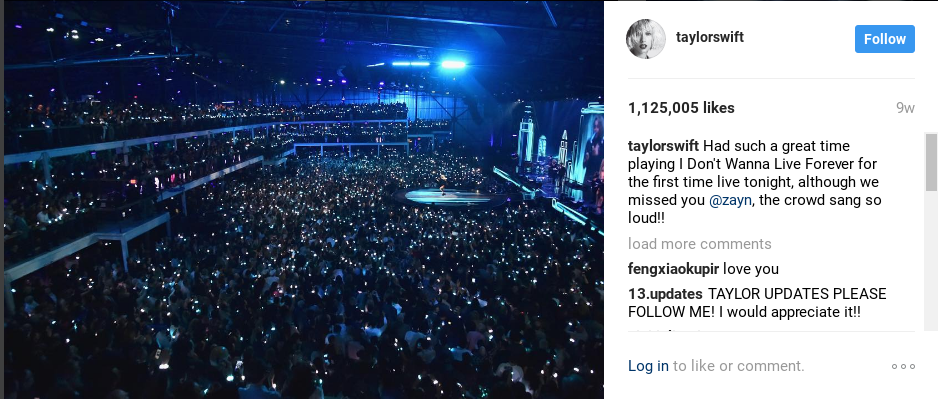This screenshot has height=399, width=938.
Task: Click the 'to like or comment' text
Action: click(738, 366)
